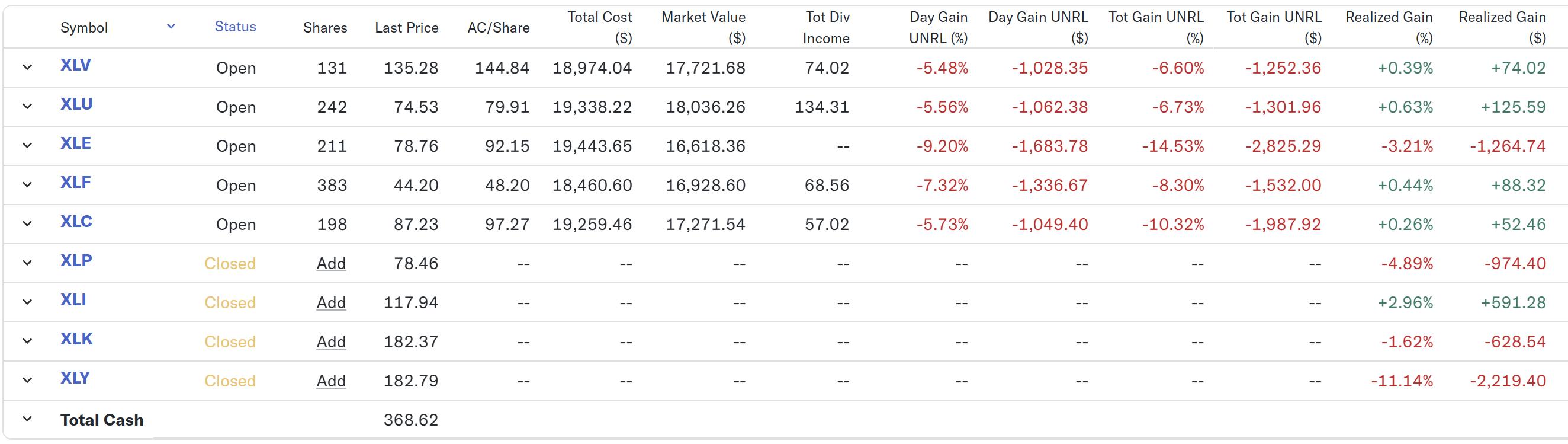Open the XLC ticker link
The height and width of the screenshot is (444, 1568).
(76, 222)
